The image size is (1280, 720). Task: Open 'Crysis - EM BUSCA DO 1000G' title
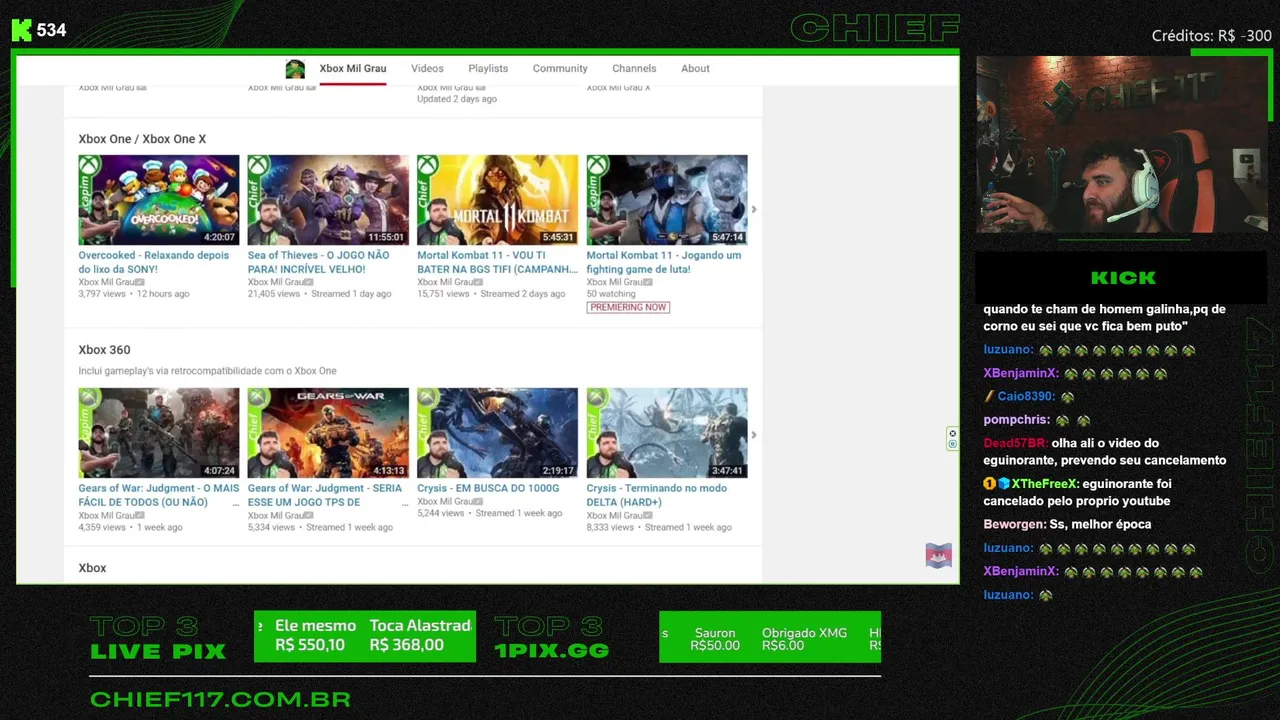point(488,488)
